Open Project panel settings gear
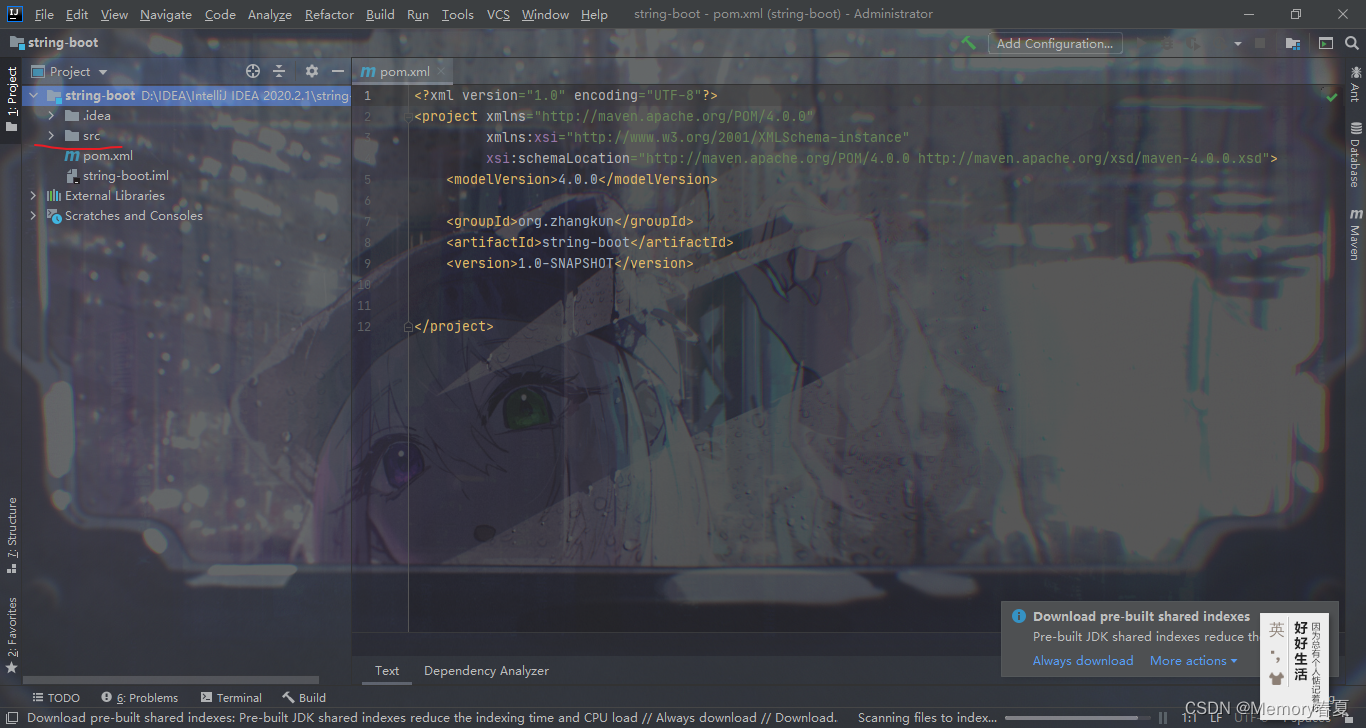The width and height of the screenshot is (1366, 728). (x=312, y=71)
